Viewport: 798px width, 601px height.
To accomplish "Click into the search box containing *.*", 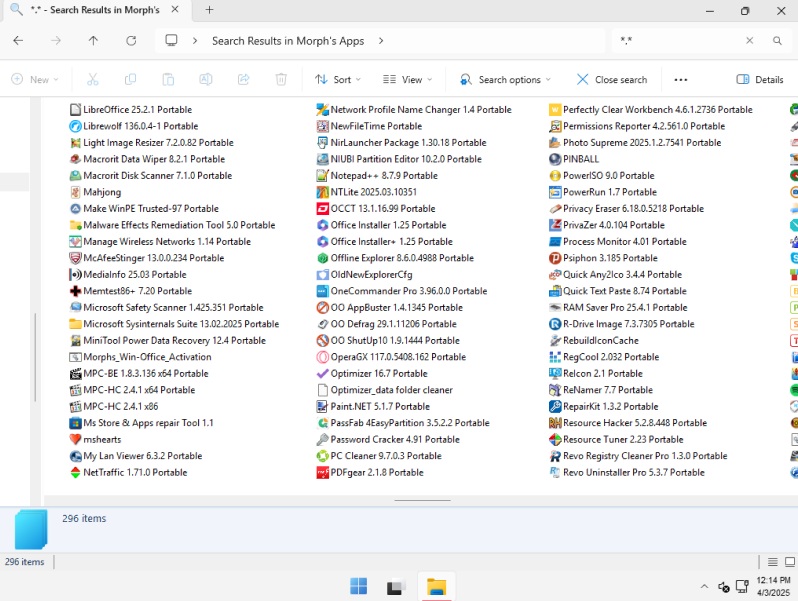I will click(677, 41).
